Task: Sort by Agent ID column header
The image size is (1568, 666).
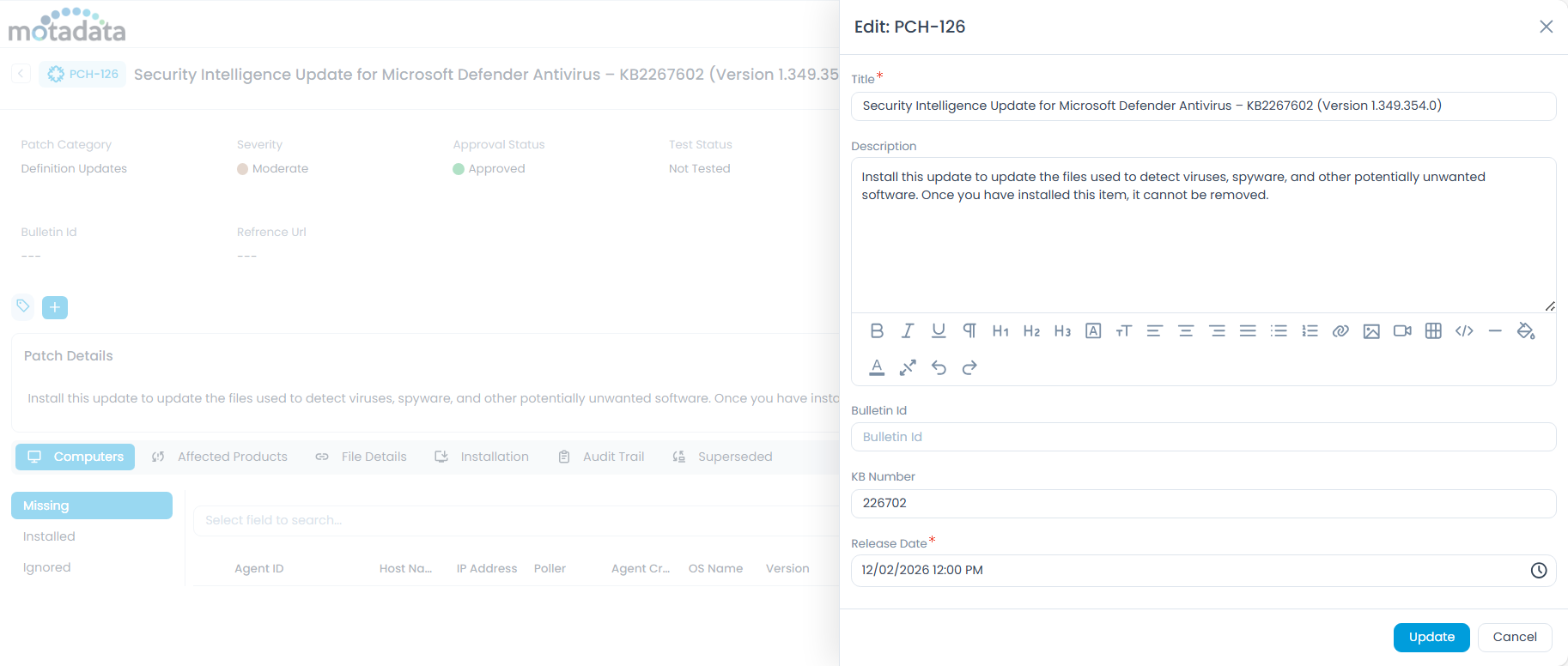Action: tap(259, 568)
